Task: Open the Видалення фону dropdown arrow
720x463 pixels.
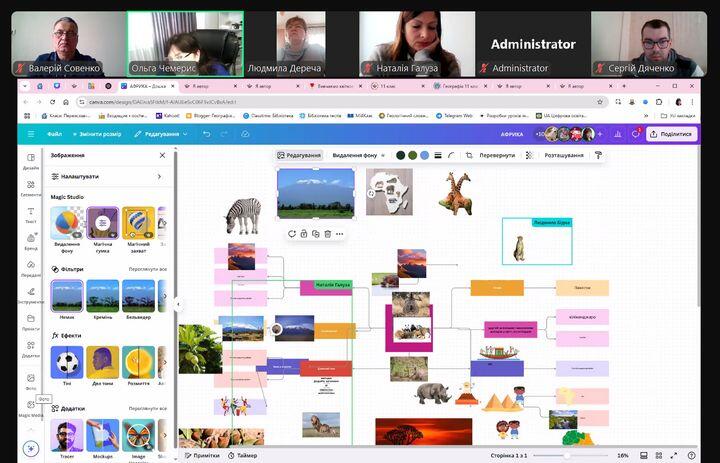Action: coord(383,155)
